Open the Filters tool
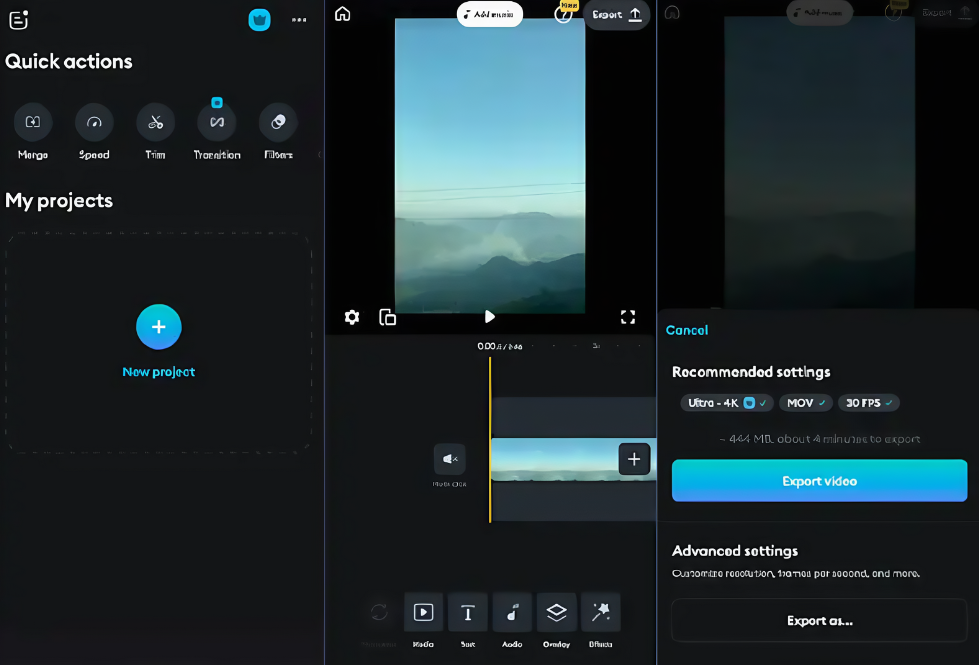The height and width of the screenshot is (665, 979). [277, 122]
